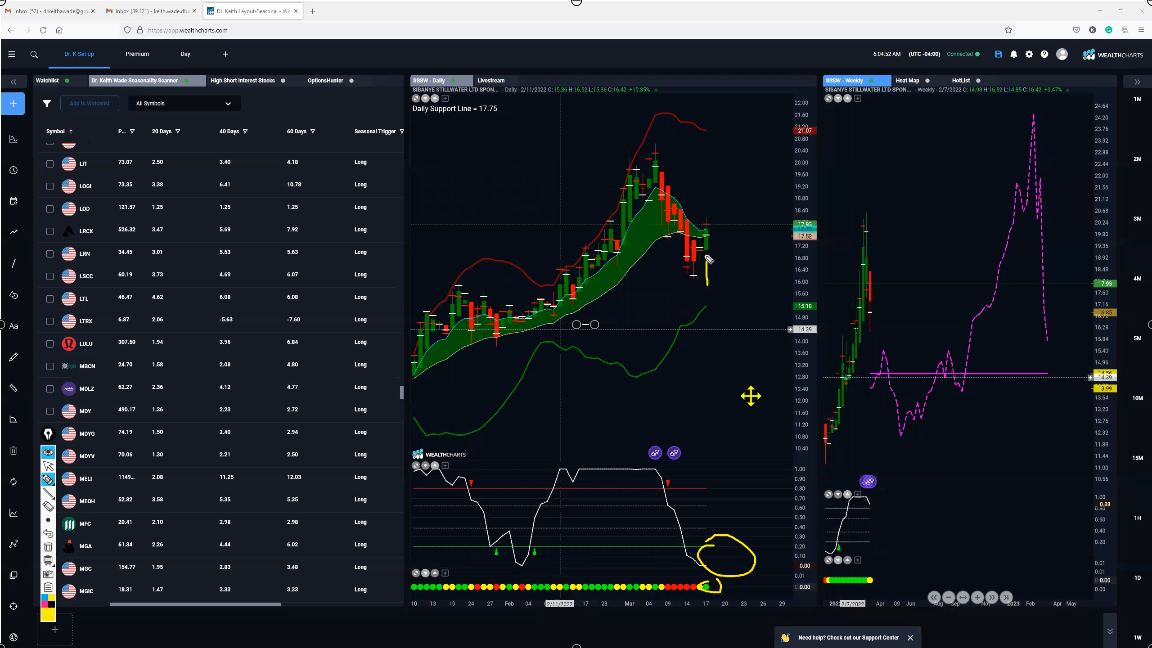Select arrow pointer in annotation toolbar
The image size is (1152, 648).
48,466
